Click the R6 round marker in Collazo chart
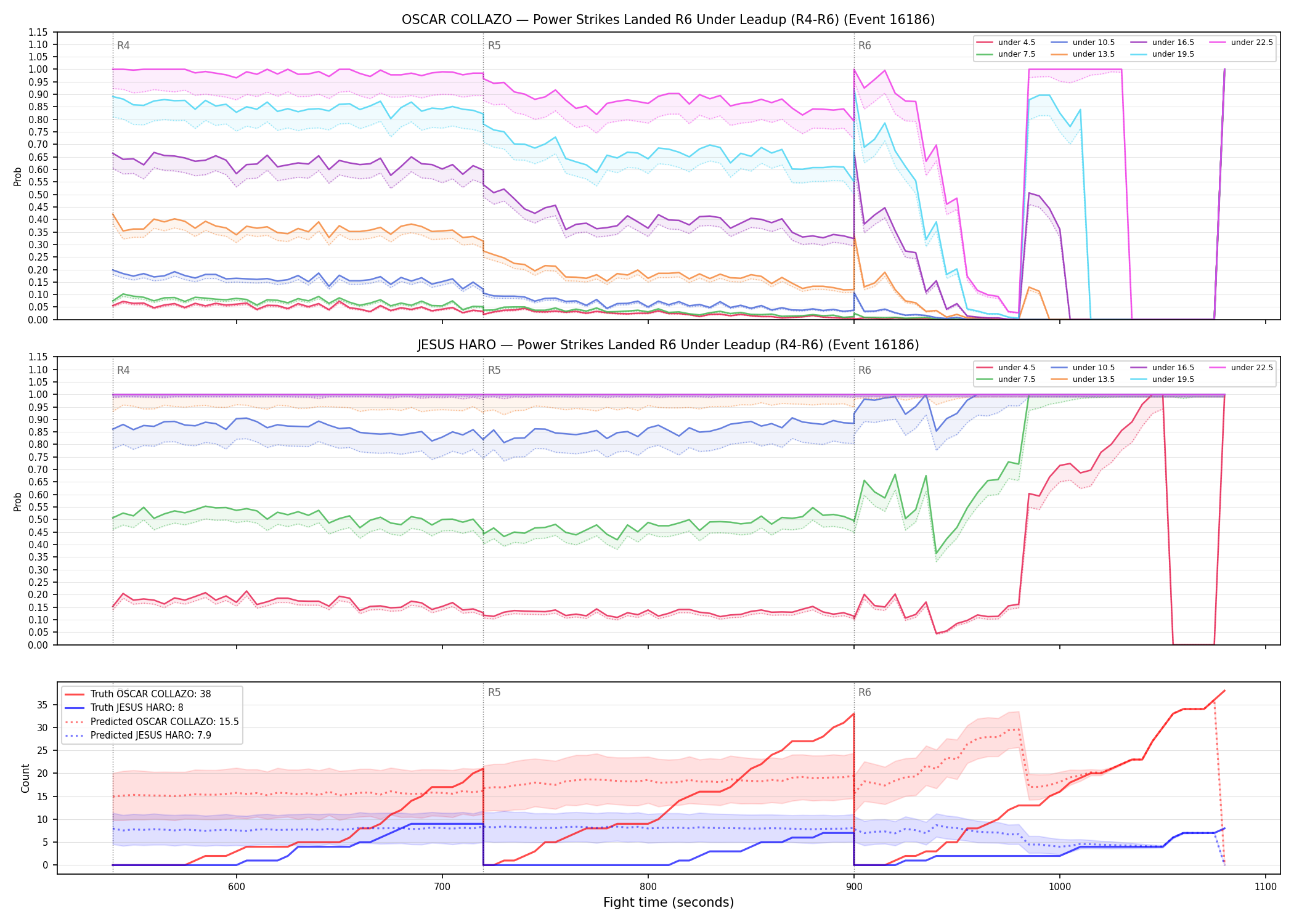 pyautogui.click(x=865, y=46)
